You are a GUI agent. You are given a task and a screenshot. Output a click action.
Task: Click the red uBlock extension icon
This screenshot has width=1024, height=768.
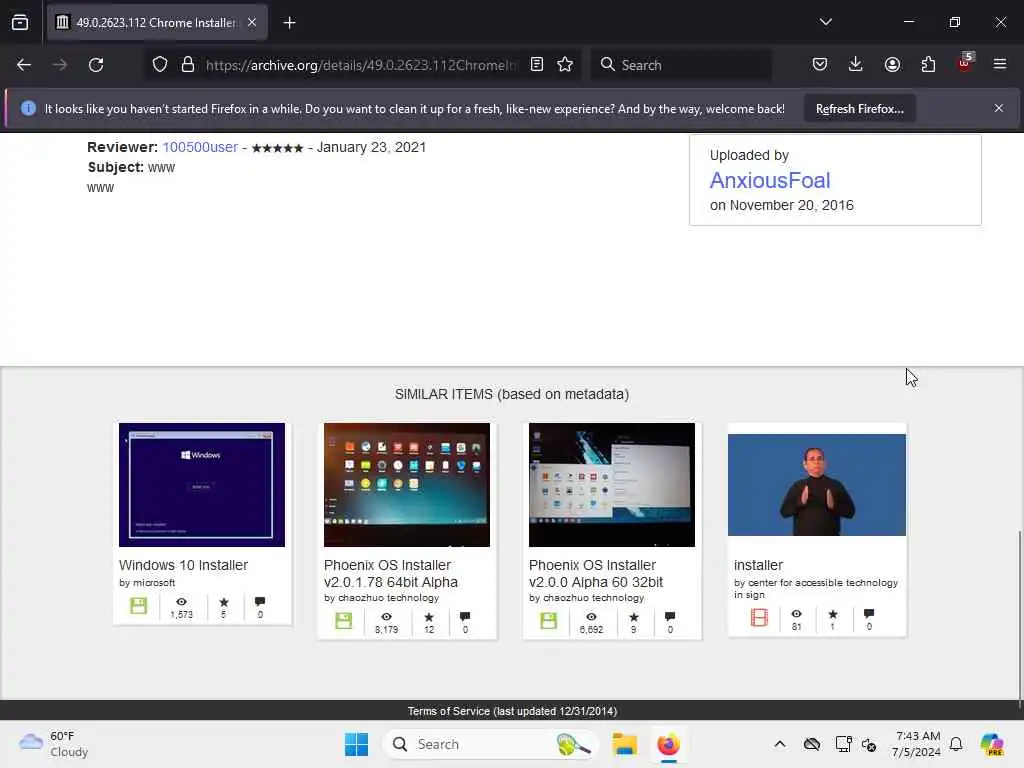[x=965, y=63]
